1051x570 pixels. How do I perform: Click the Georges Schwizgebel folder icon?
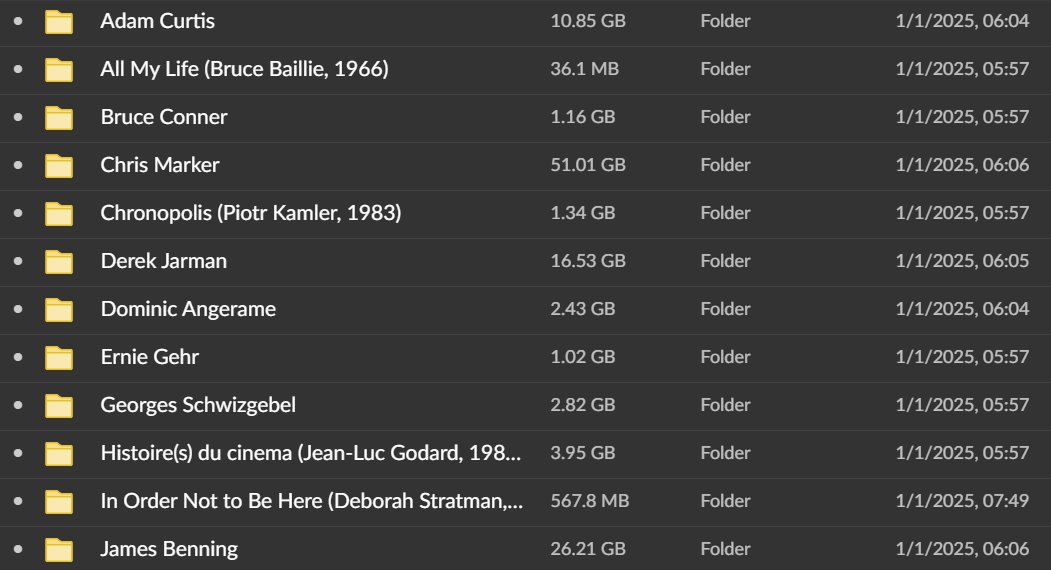tap(60, 405)
